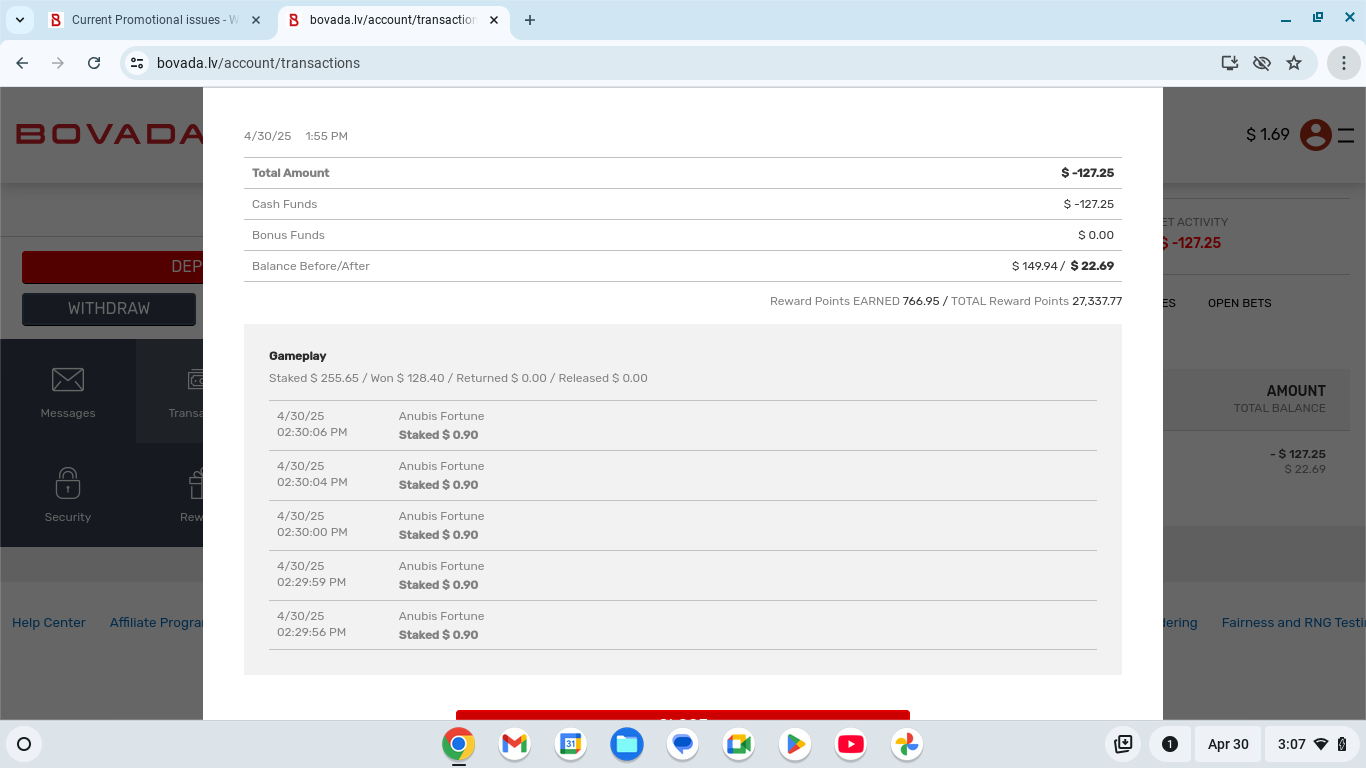Open the Files app in shelf
The width and height of the screenshot is (1366, 768).
coord(627,744)
